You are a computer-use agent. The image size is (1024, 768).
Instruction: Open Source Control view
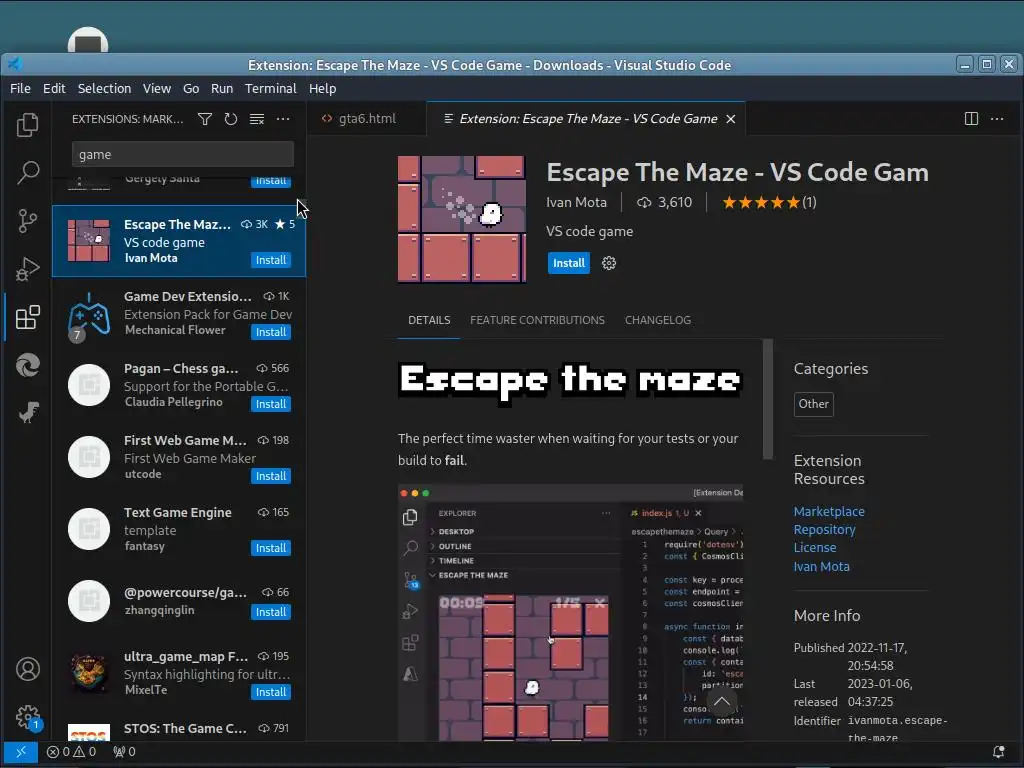27,221
